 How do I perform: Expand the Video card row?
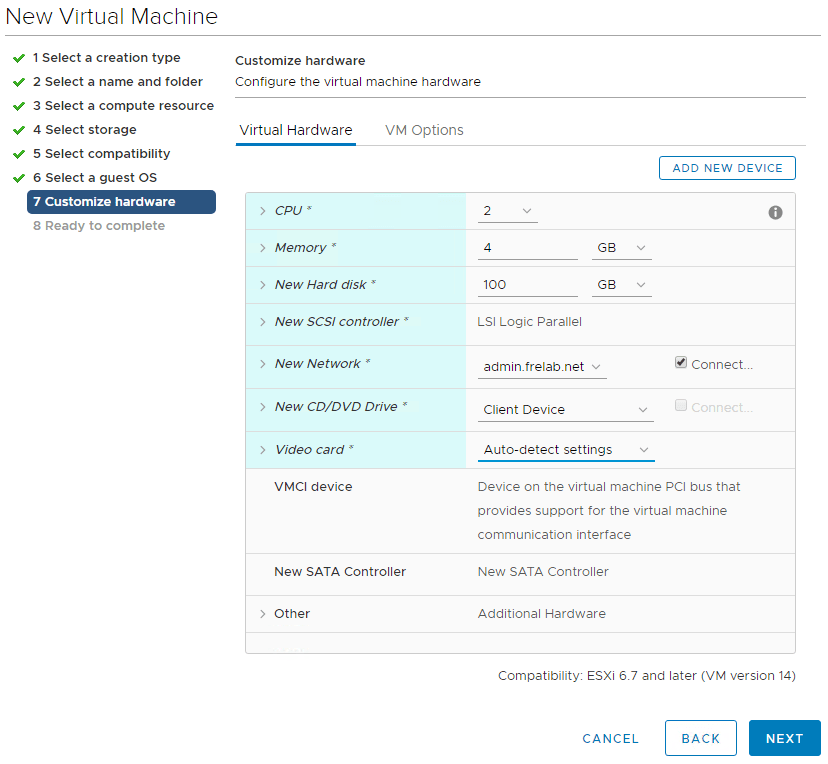tap(262, 450)
